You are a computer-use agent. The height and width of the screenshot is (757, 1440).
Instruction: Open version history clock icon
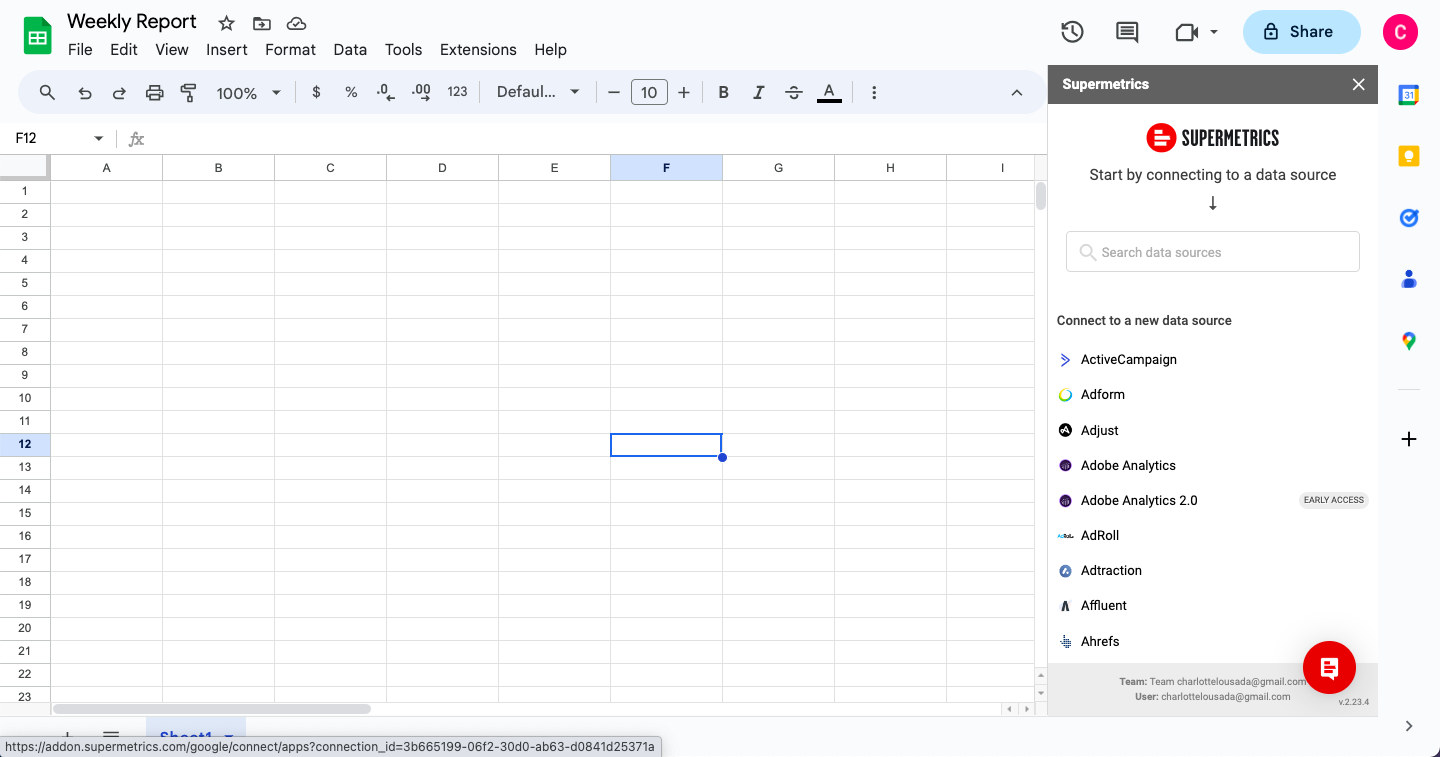click(1072, 32)
